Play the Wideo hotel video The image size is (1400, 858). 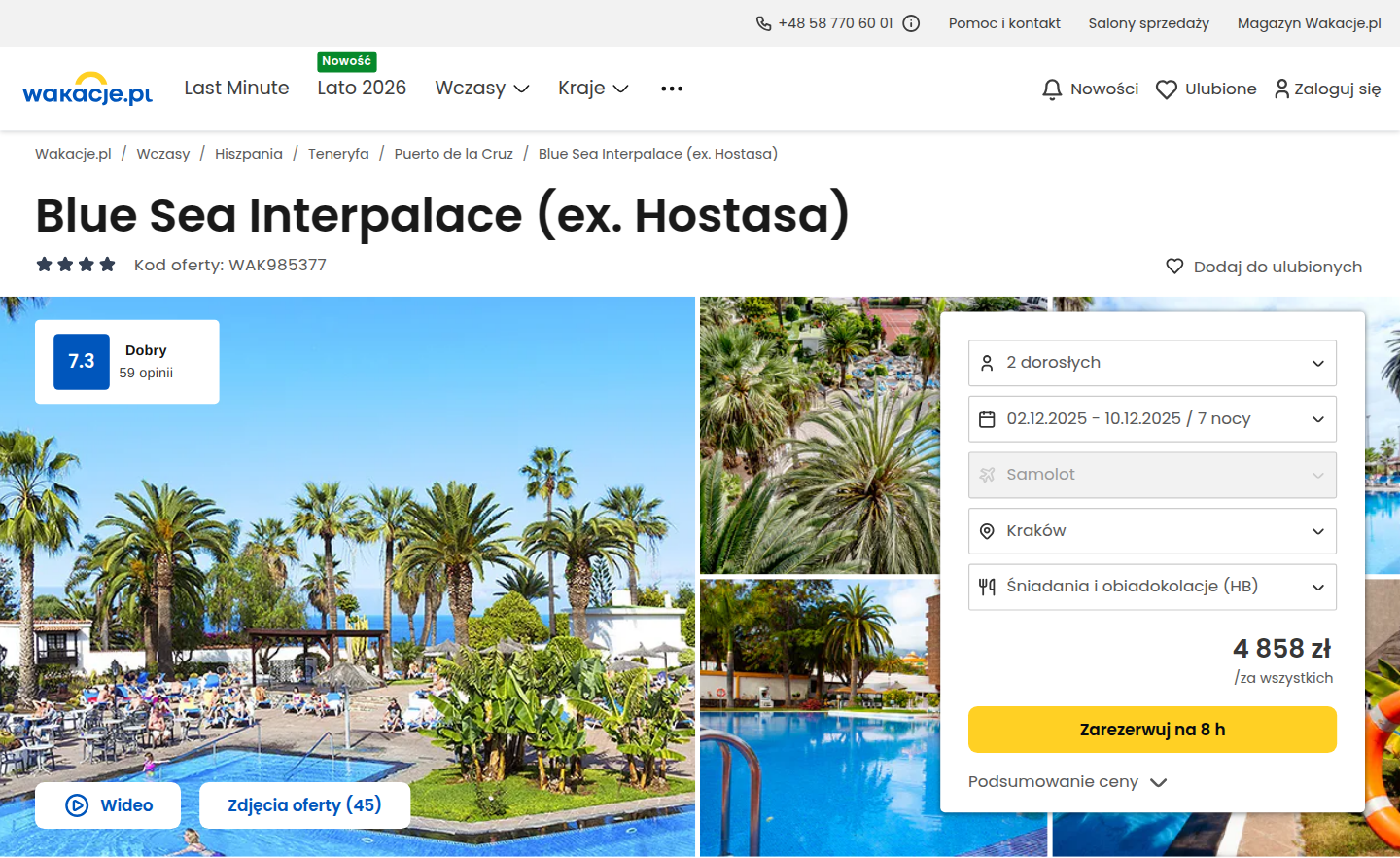coord(108,805)
